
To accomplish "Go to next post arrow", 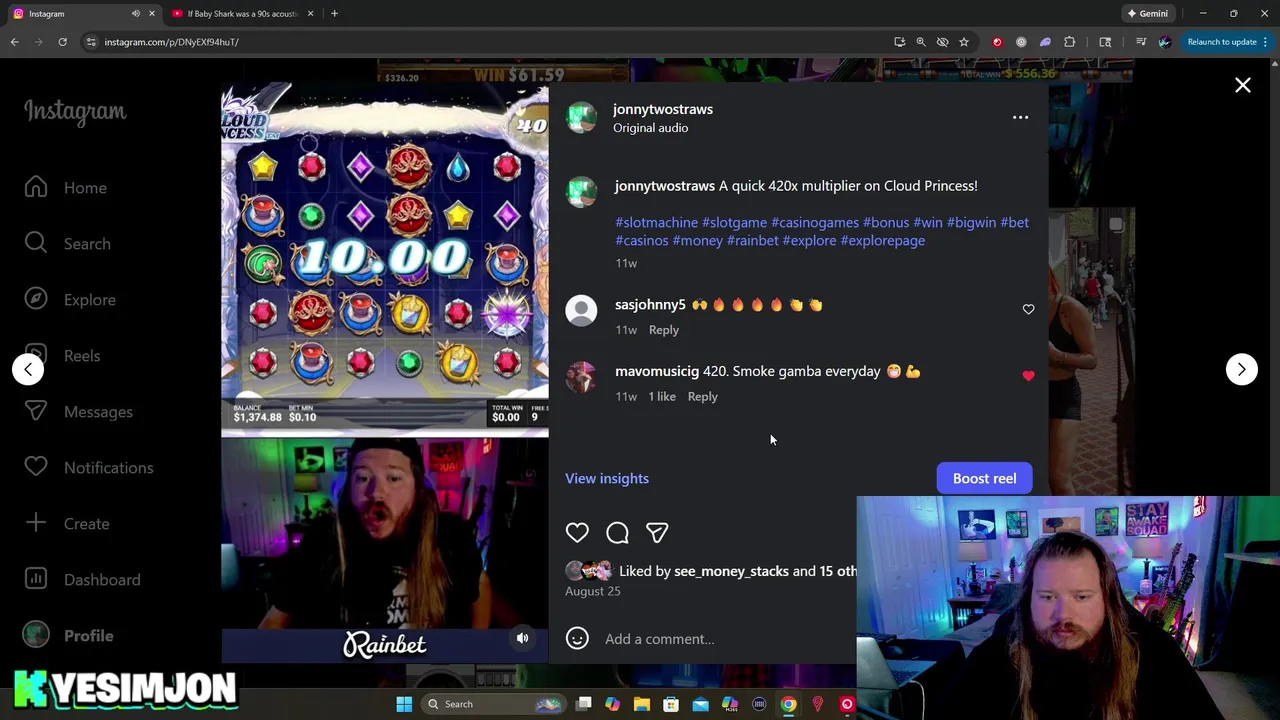I will [1241, 369].
